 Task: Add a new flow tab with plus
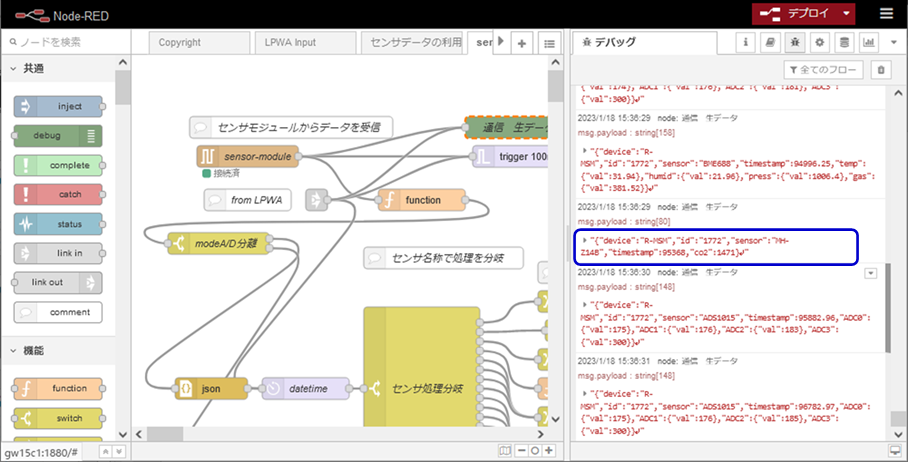521,43
